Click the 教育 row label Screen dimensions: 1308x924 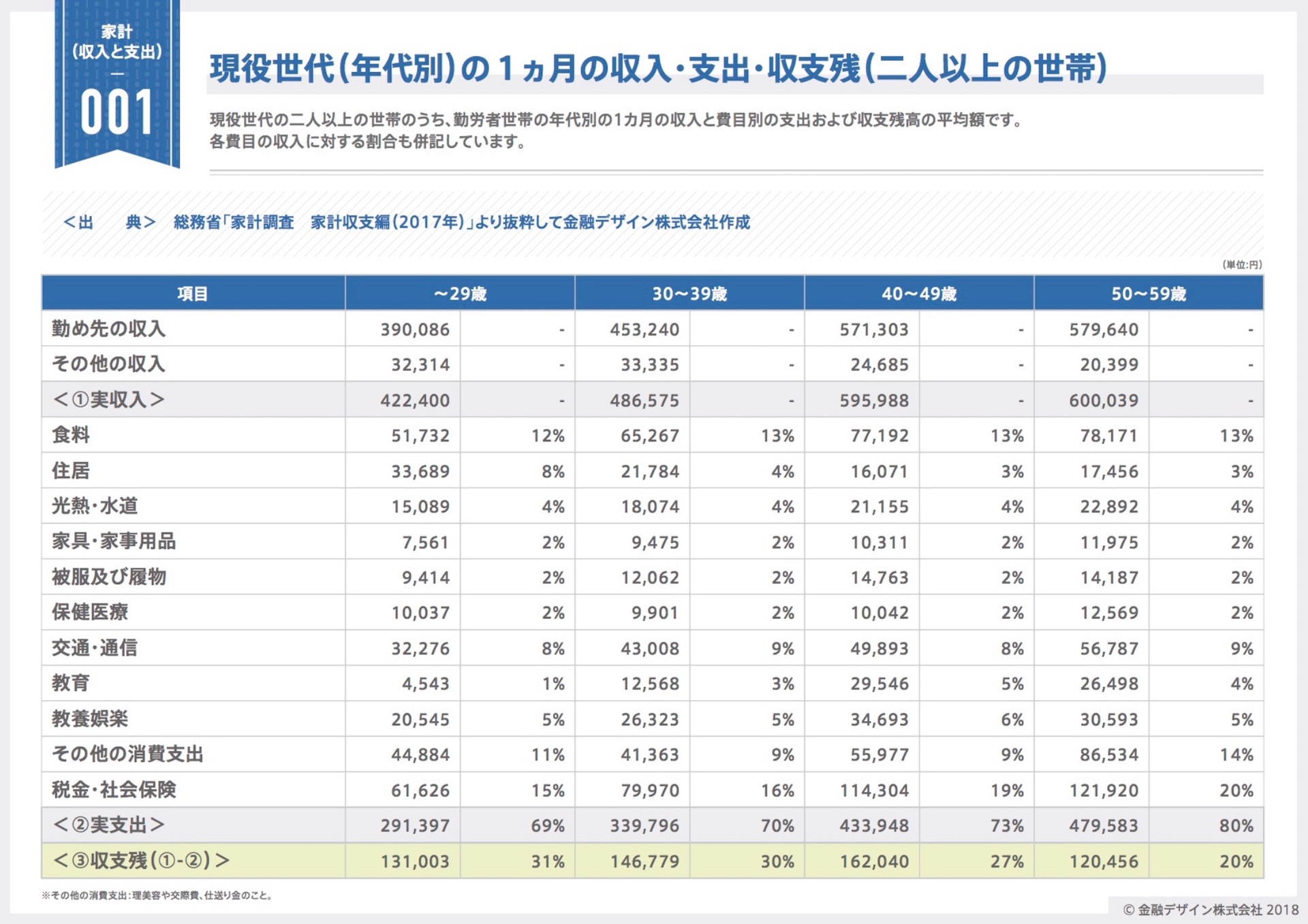(71, 683)
